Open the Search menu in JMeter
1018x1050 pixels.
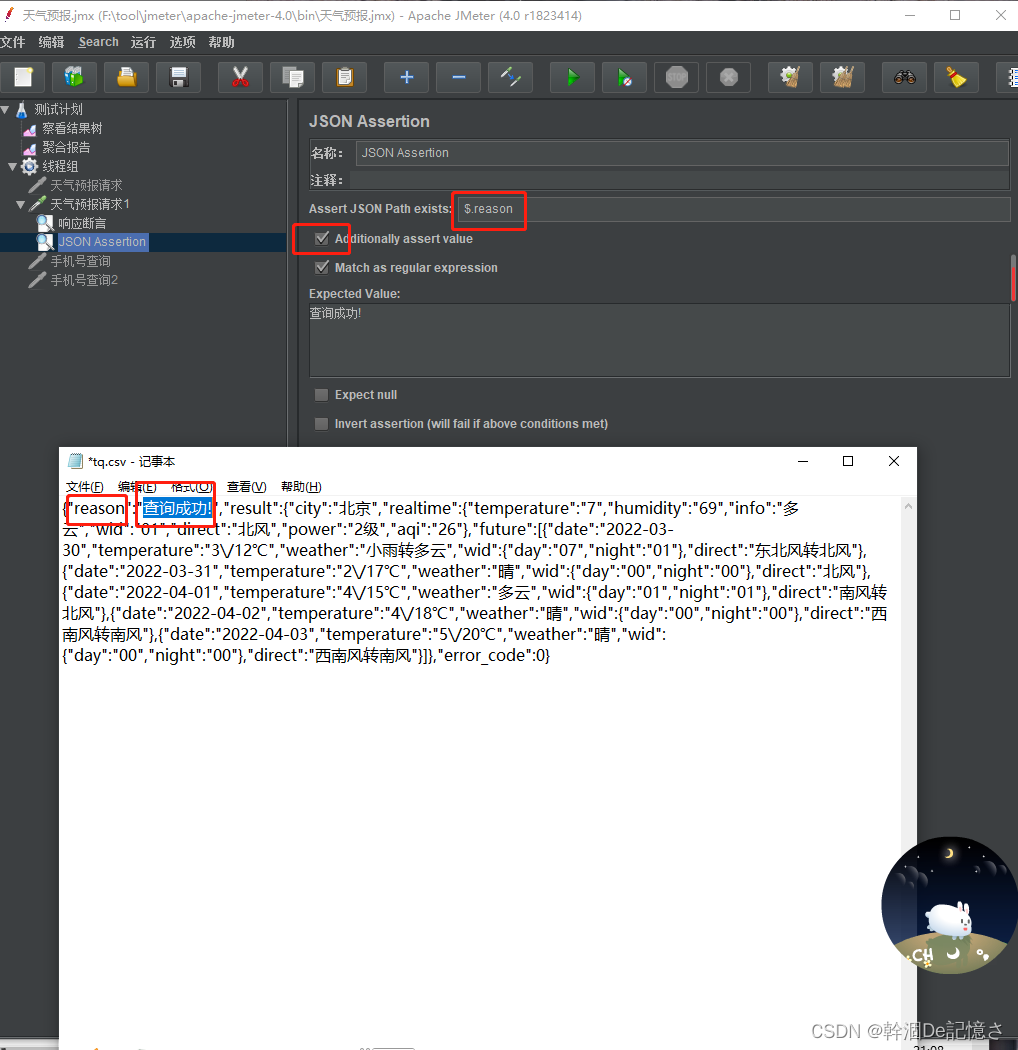click(98, 42)
